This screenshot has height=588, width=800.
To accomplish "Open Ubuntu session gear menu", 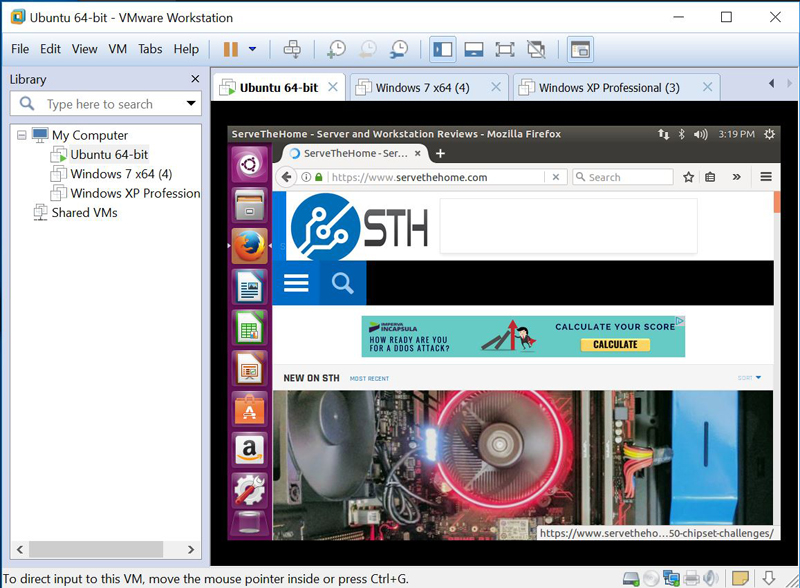I will [769, 134].
